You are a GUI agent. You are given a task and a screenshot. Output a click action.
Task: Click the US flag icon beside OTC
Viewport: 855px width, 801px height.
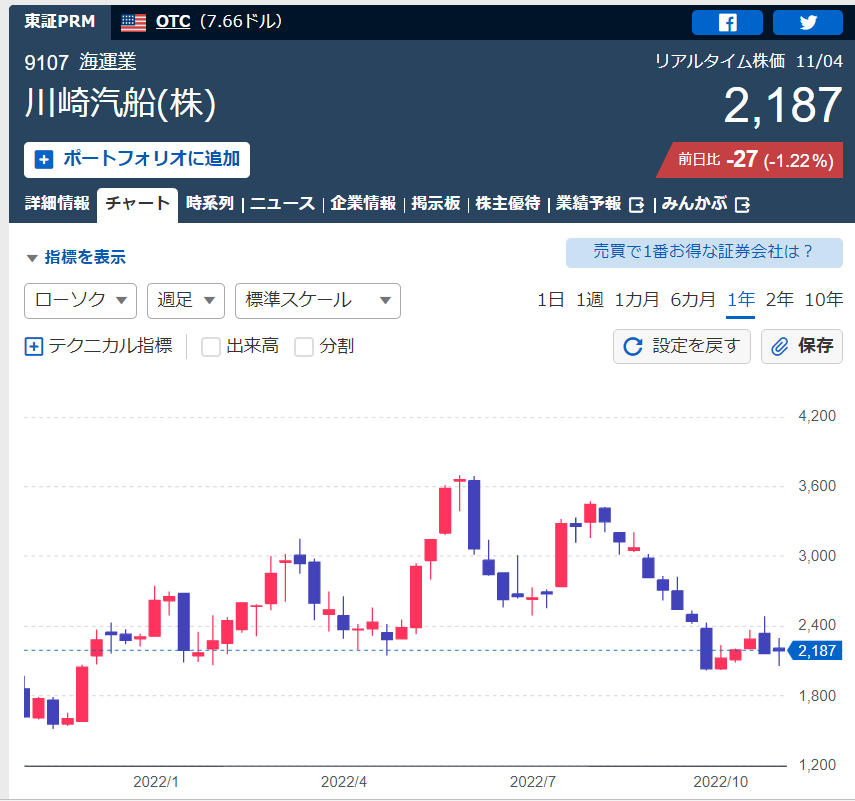tap(133, 22)
